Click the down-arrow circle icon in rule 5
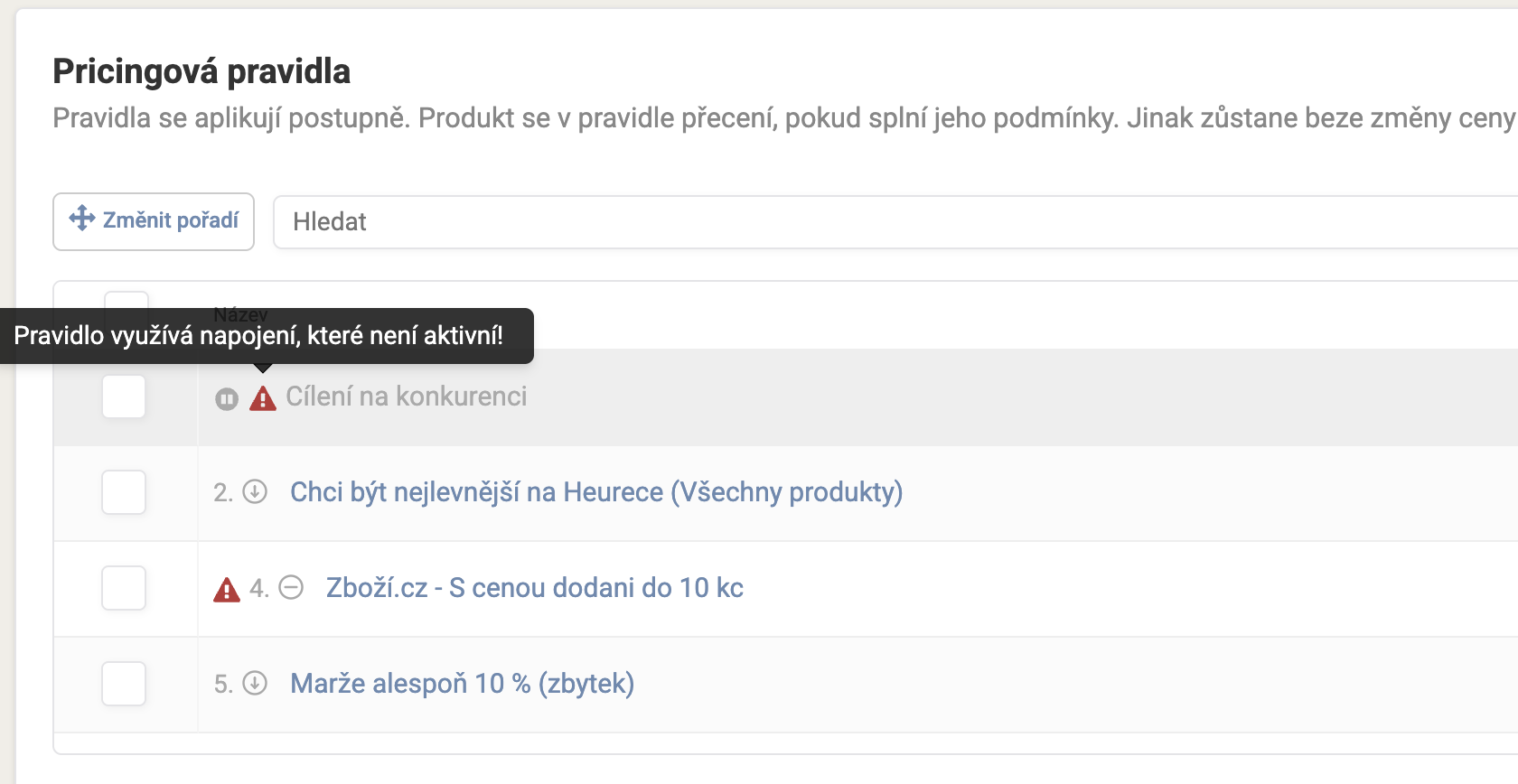1518x784 pixels. click(256, 683)
